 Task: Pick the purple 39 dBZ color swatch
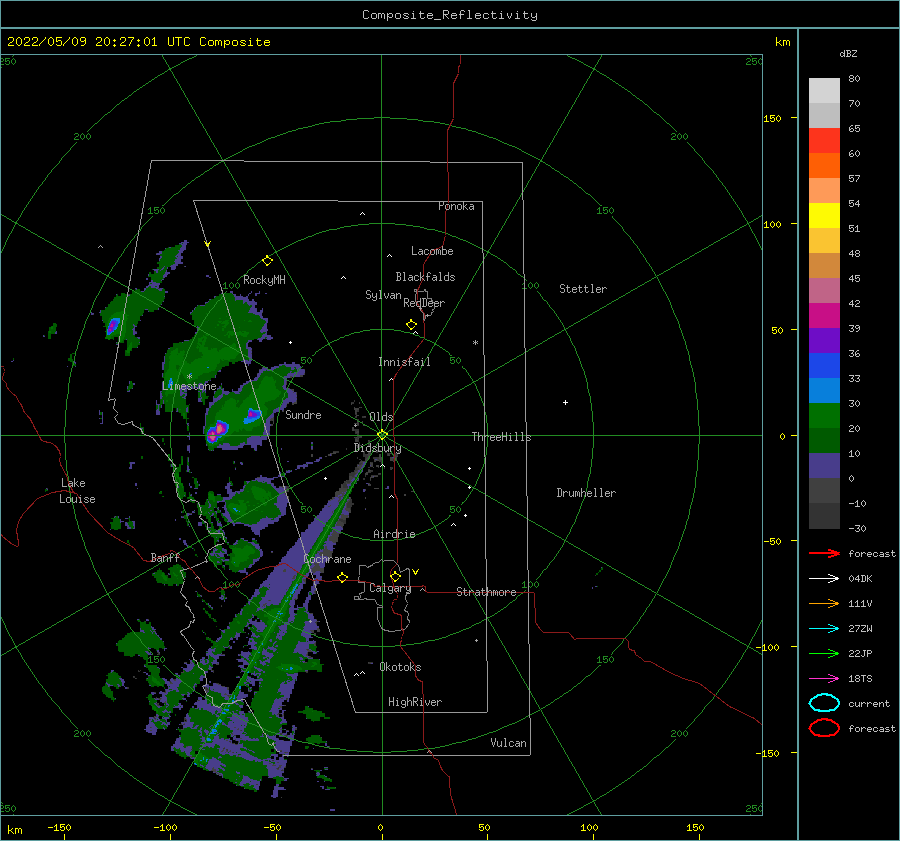(824, 340)
